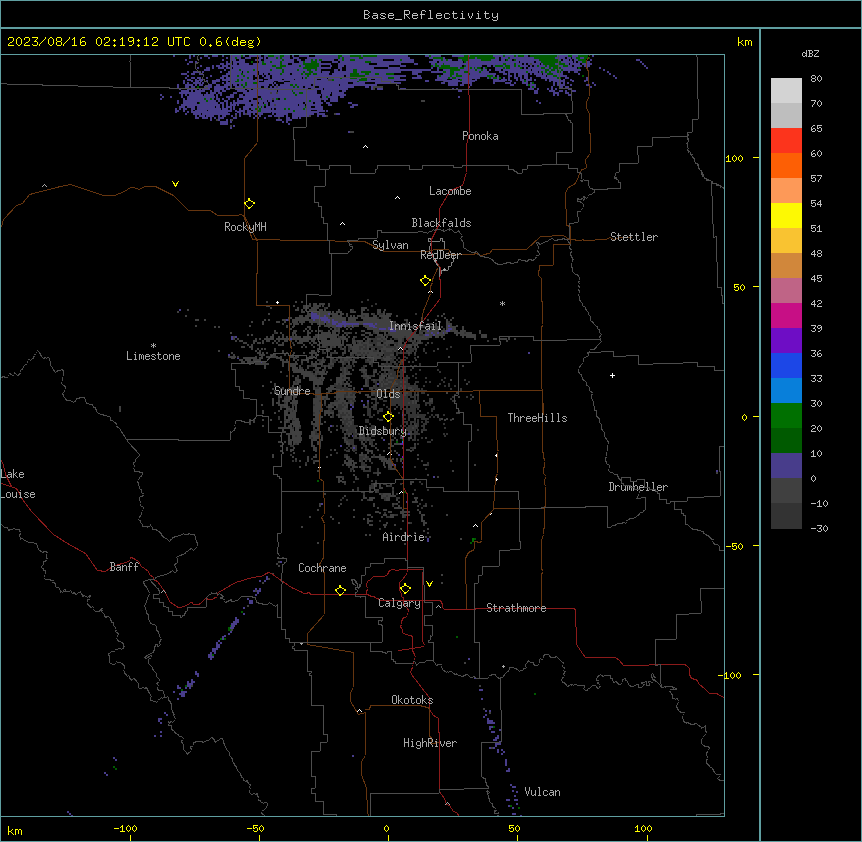Click the yellow diamond marker between Olds and Didsbury
The image size is (862, 842).
(x=389, y=417)
